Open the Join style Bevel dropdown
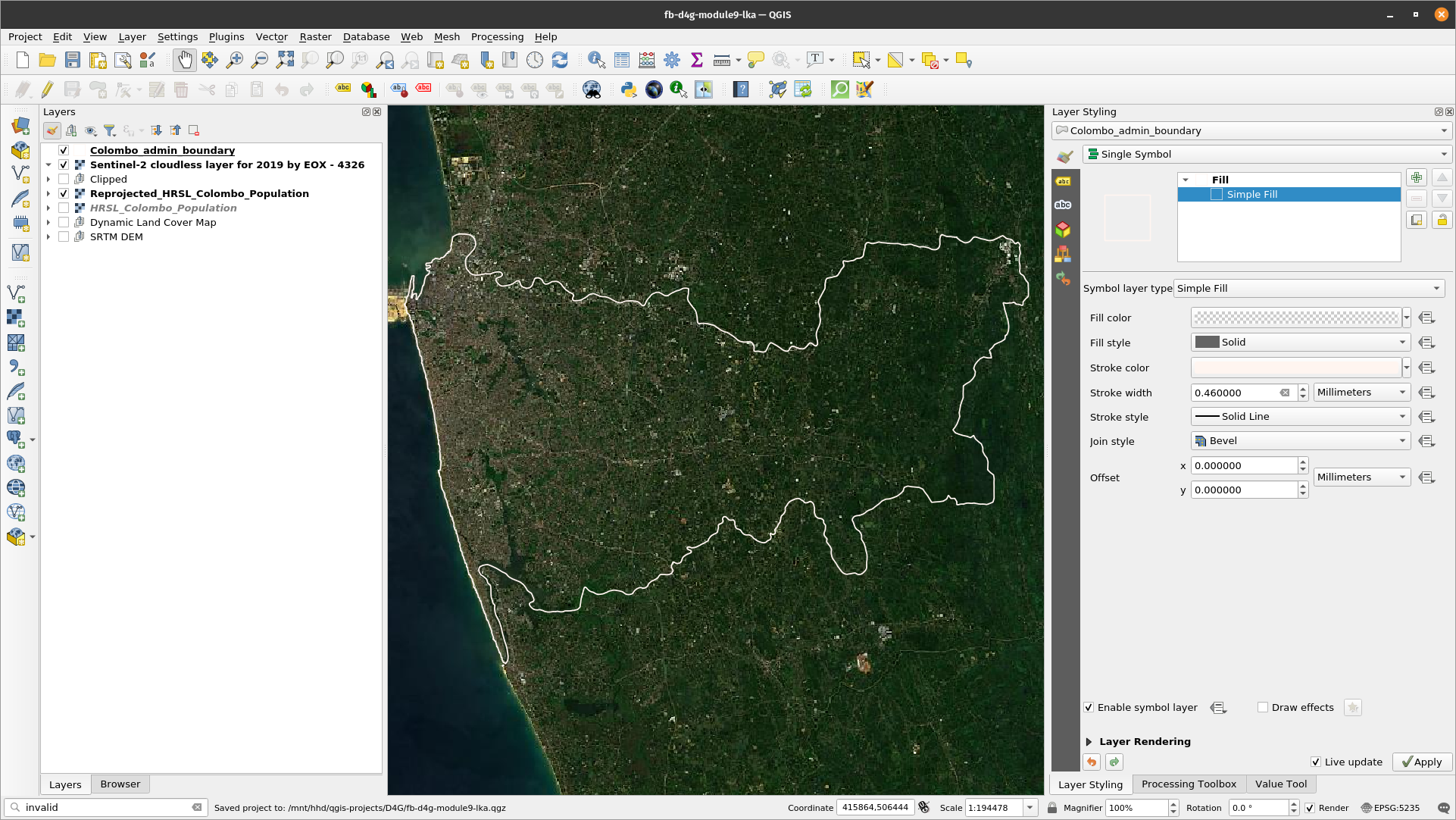The height and width of the screenshot is (820, 1456). (1301, 441)
